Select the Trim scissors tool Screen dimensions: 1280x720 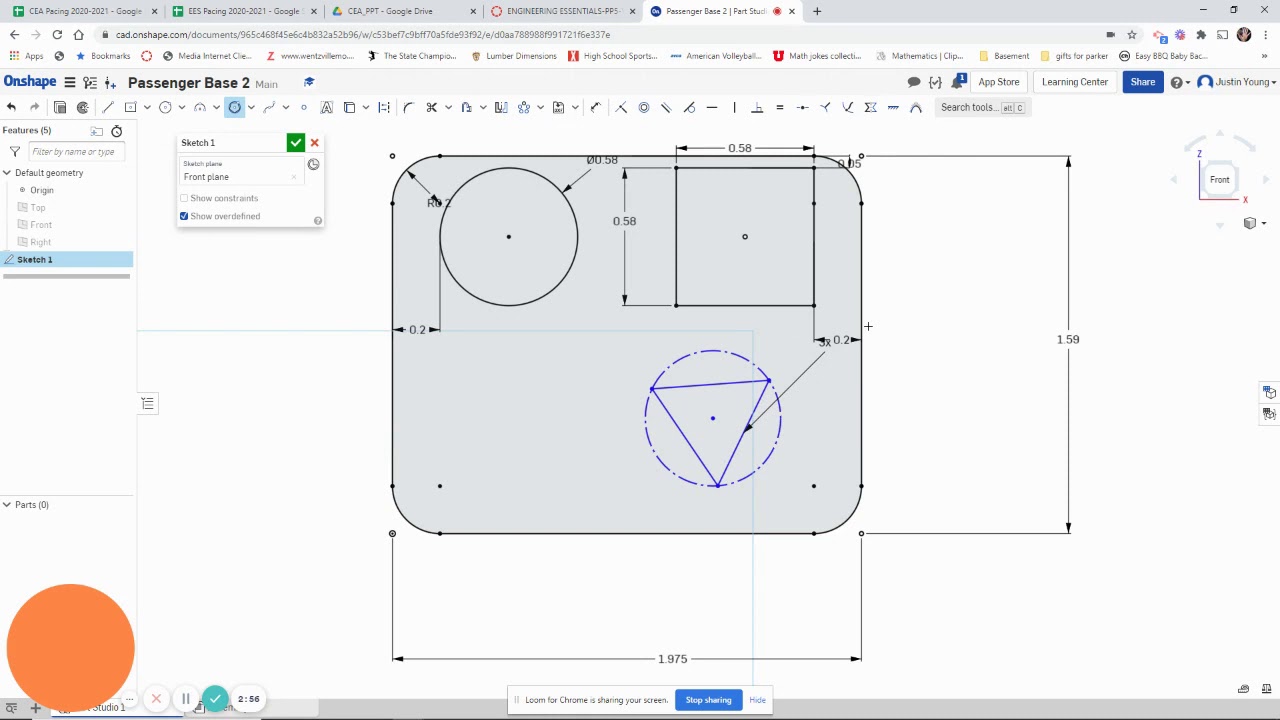tap(431, 107)
